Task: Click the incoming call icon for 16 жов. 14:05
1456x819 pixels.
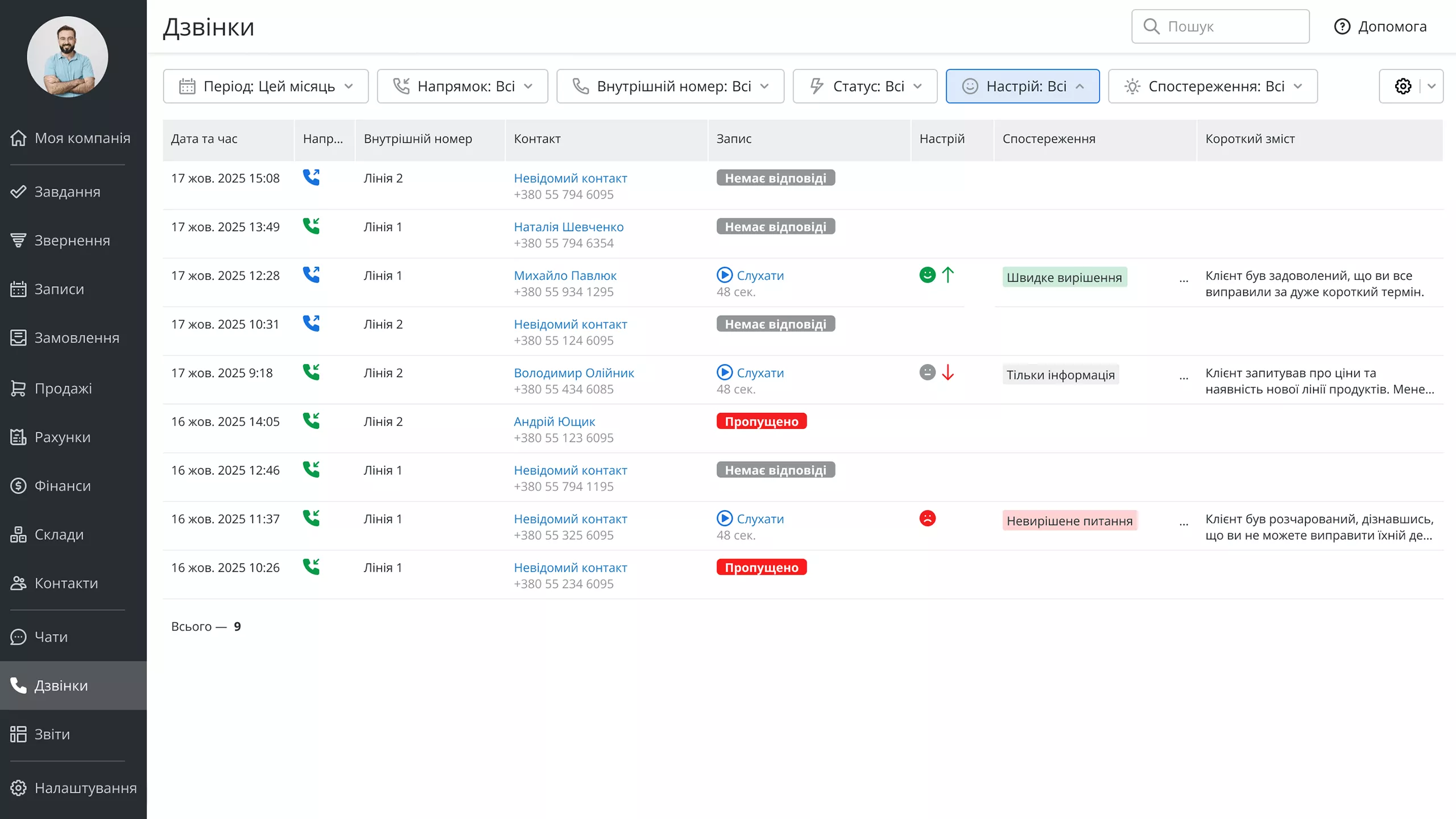Action: [x=311, y=421]
